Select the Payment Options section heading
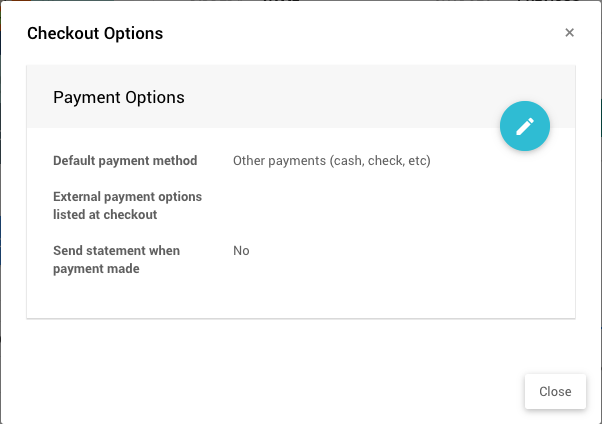The height and width of the screenshot is (424, 602). pos(119,98)
